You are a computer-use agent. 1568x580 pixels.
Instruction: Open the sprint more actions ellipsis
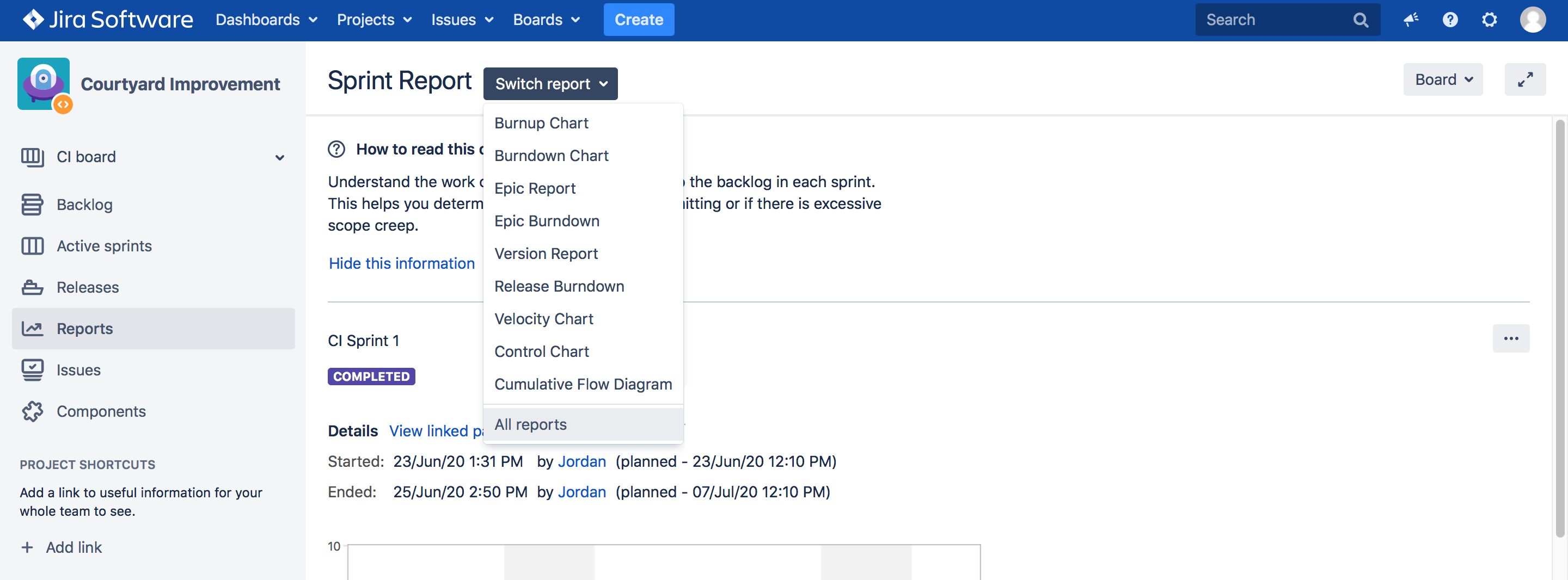click(x=1511, y=338)
